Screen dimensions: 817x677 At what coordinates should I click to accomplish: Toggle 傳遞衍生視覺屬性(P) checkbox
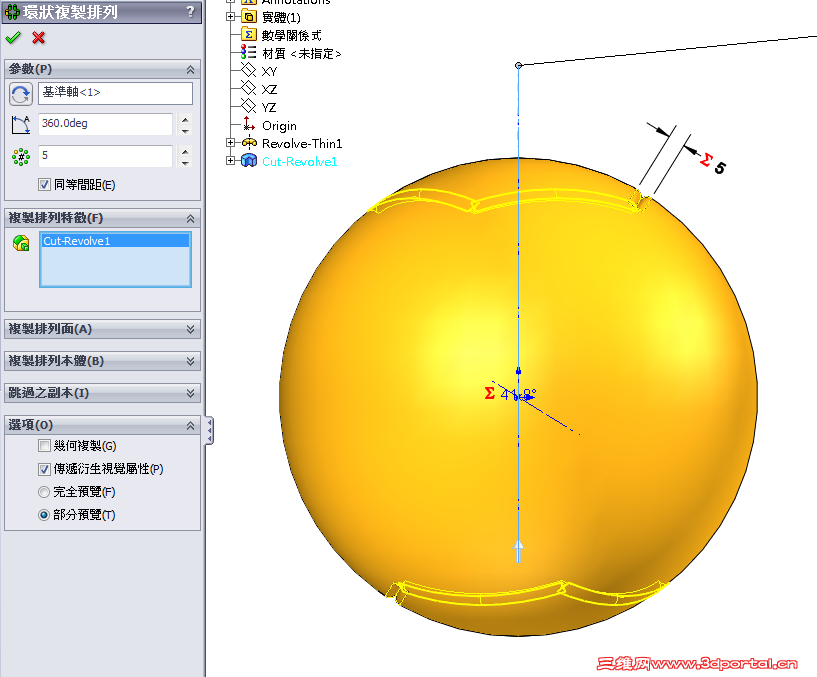(x=44, y=469)
